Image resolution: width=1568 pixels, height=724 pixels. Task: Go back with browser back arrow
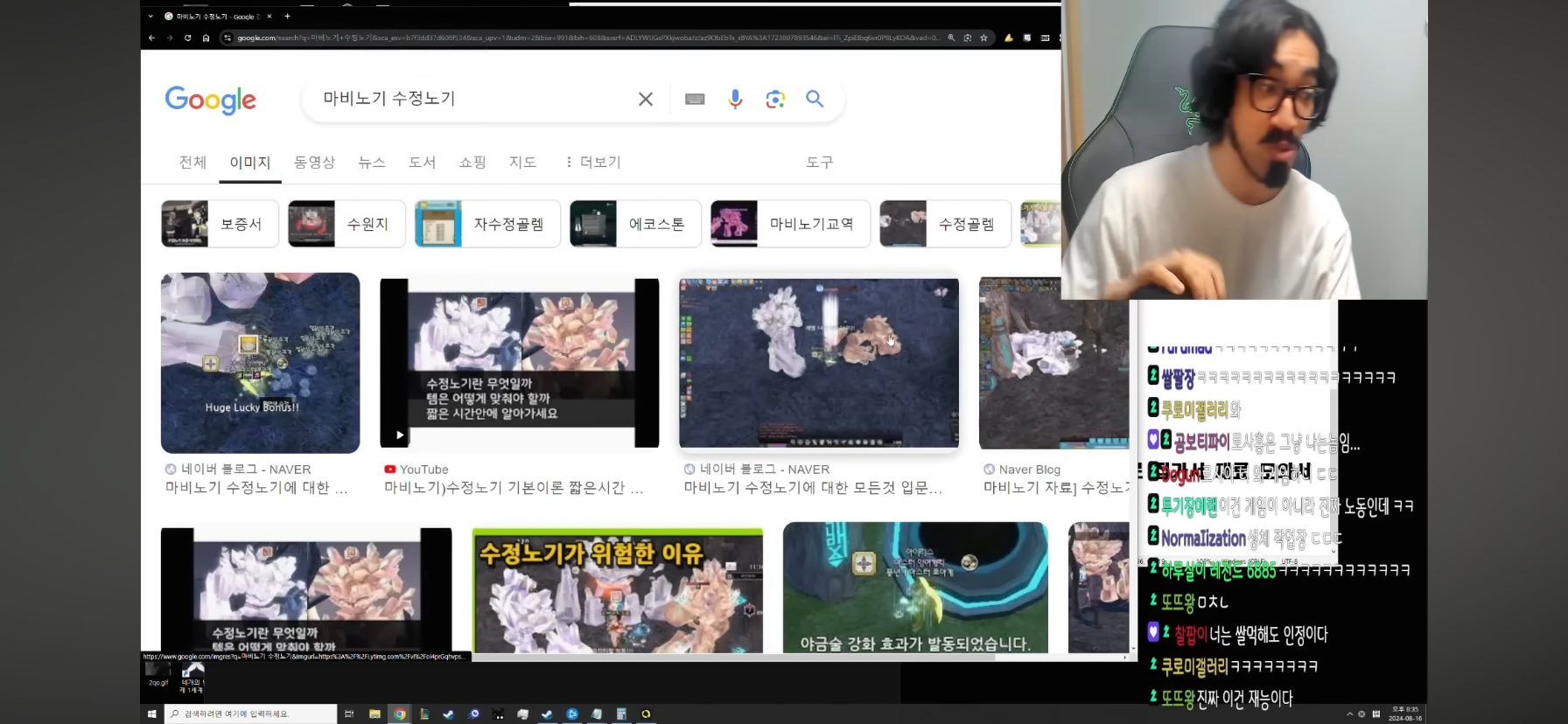(151, 38)
